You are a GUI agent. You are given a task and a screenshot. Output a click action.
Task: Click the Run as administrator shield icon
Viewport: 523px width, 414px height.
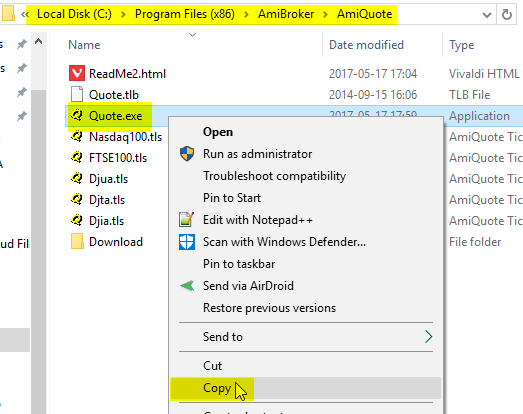coord(187,154)
